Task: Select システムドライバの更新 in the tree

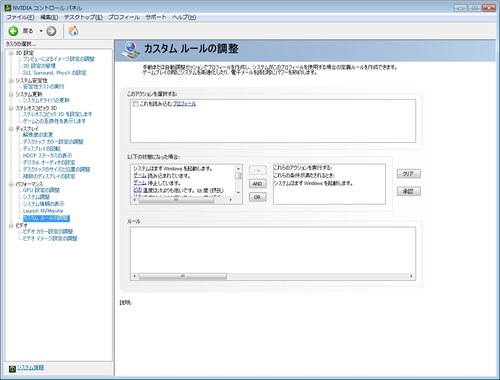Action: (46, 100)
